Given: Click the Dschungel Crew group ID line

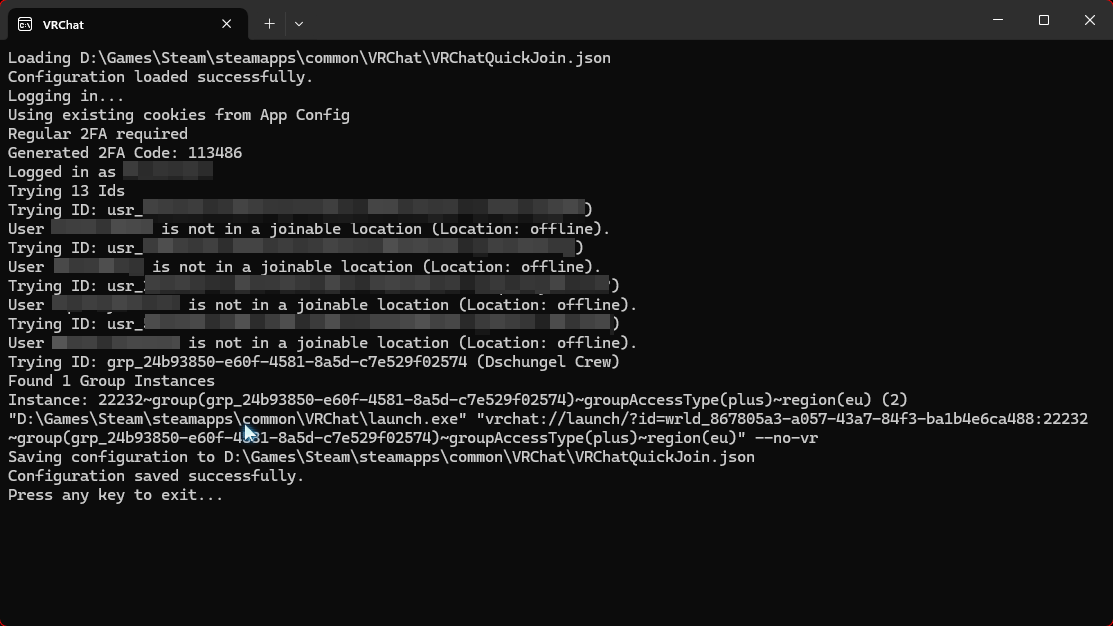Looking at the screenshot, I should point(314,362).
